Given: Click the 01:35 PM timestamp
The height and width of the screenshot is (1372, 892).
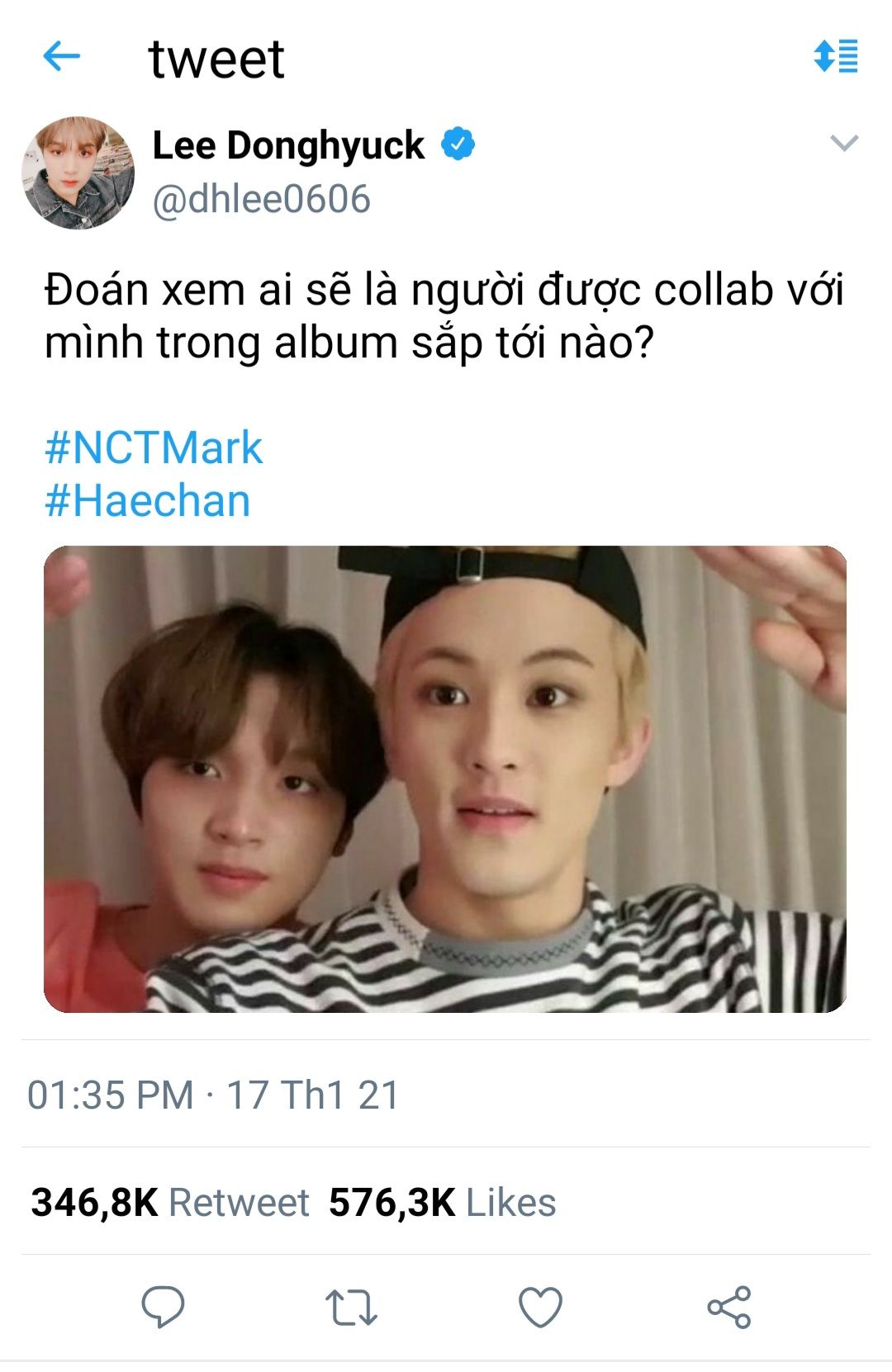Looking at the screenshot, I should (110, 1095).
